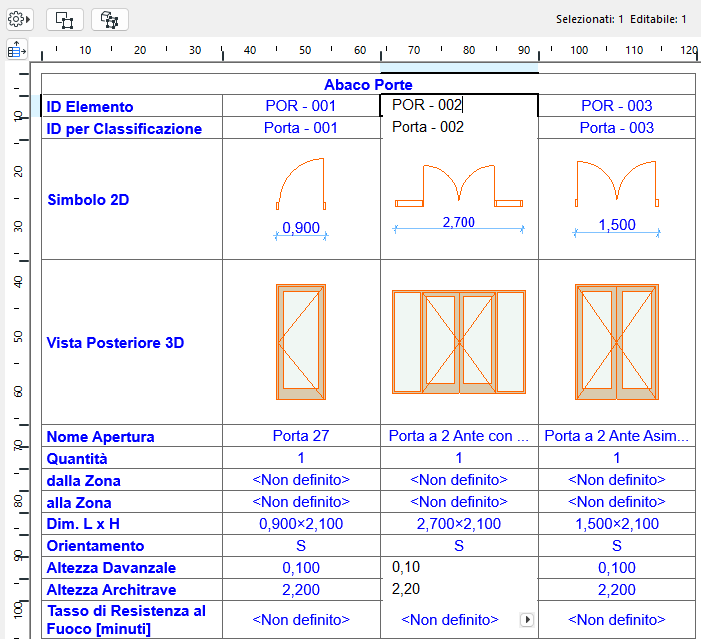The height and width of the screenshot is (639, 701).
Task: Click the POR - 002 element ID edit field
Action: (x=459, y=105)
